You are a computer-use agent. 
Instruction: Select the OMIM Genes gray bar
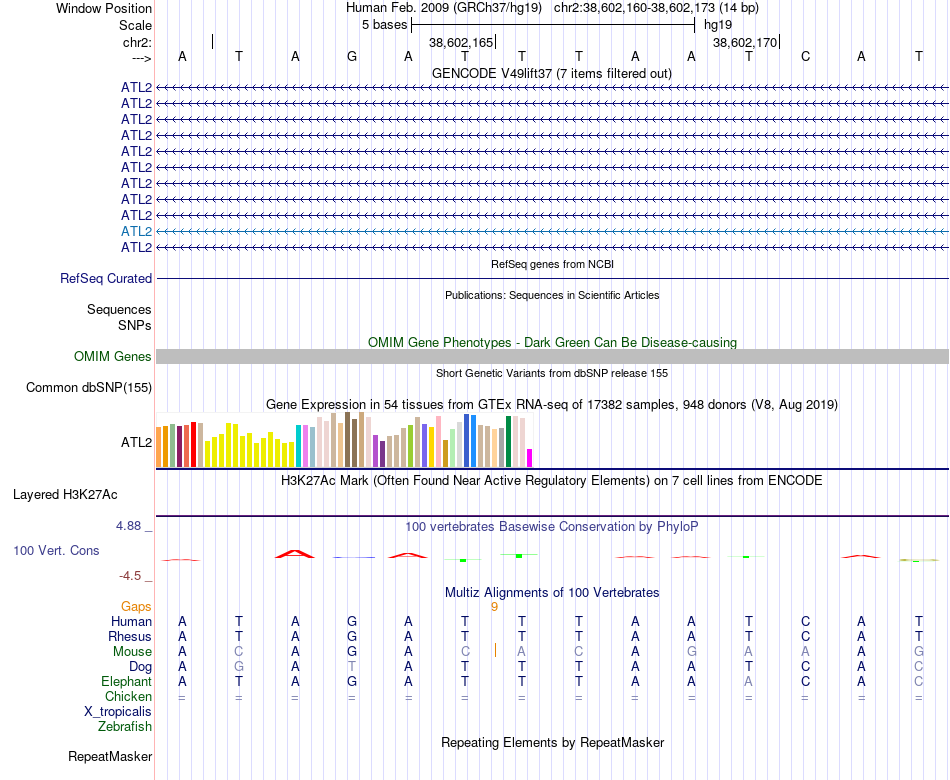tap(552, 356)
